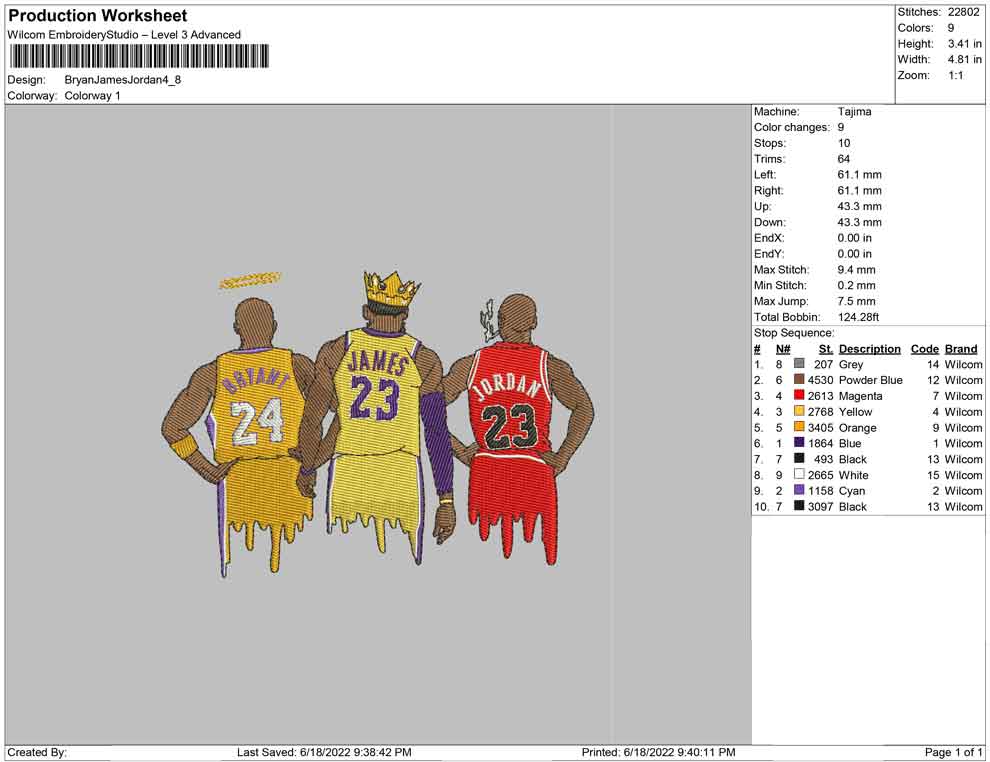Click the 'Wilcom EmbroideryStudio – Level 3 Advanced' subtitle
Viewport: 990px width, 762px height.
[124, 35]
